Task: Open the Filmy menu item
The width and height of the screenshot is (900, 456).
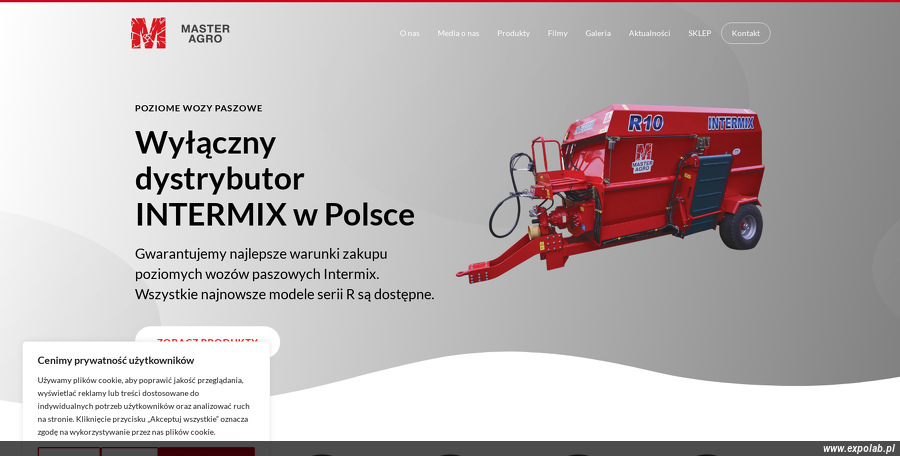Action: tap(557, 33)
